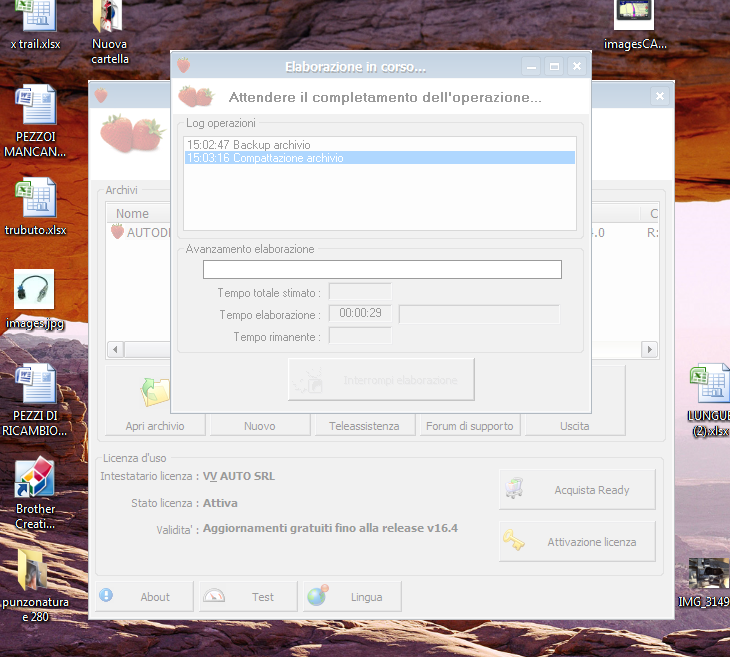Click the Nuovo button
Viewport: 730px width, 657px height.
pos(260,425)
